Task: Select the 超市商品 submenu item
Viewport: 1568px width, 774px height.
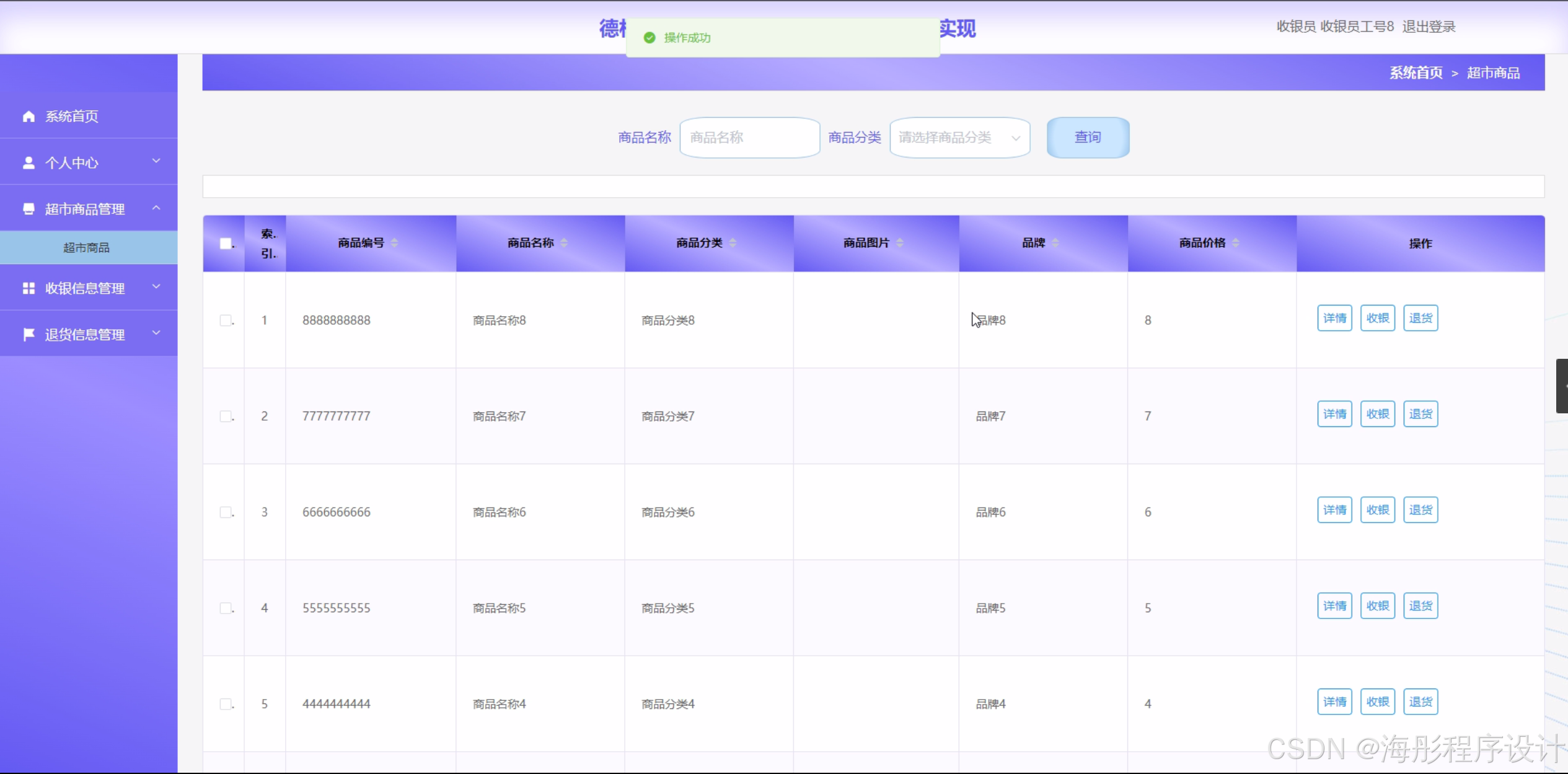Action: (x=87, y=248)
